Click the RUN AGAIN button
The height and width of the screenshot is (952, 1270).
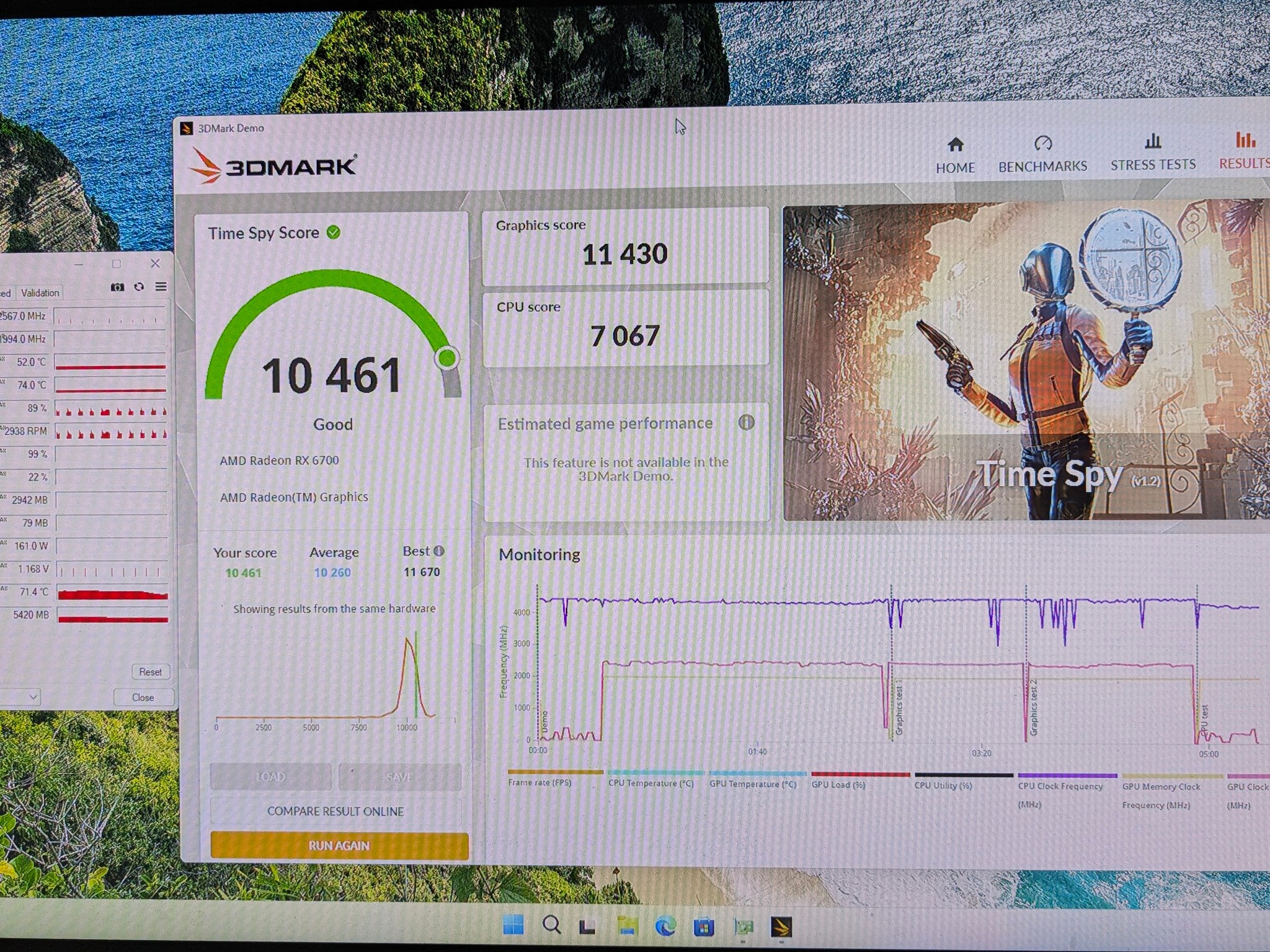point(339,845)
